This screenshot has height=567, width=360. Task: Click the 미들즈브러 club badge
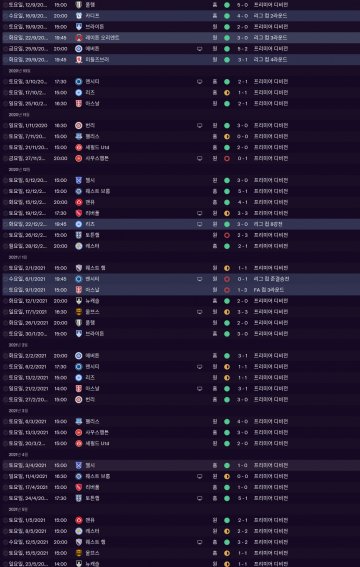79,60
